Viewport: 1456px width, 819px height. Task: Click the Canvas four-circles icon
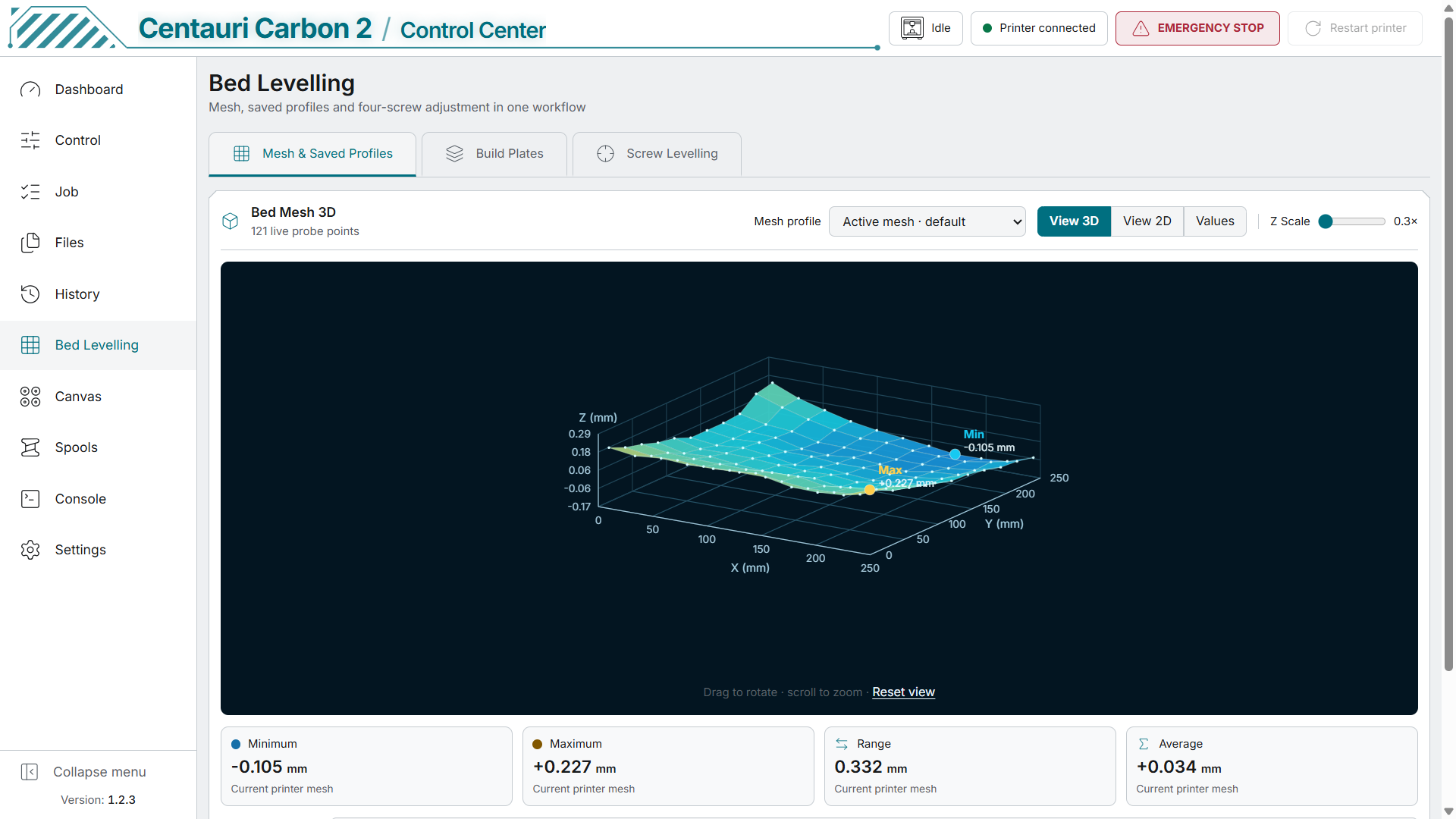click(30, 397)
